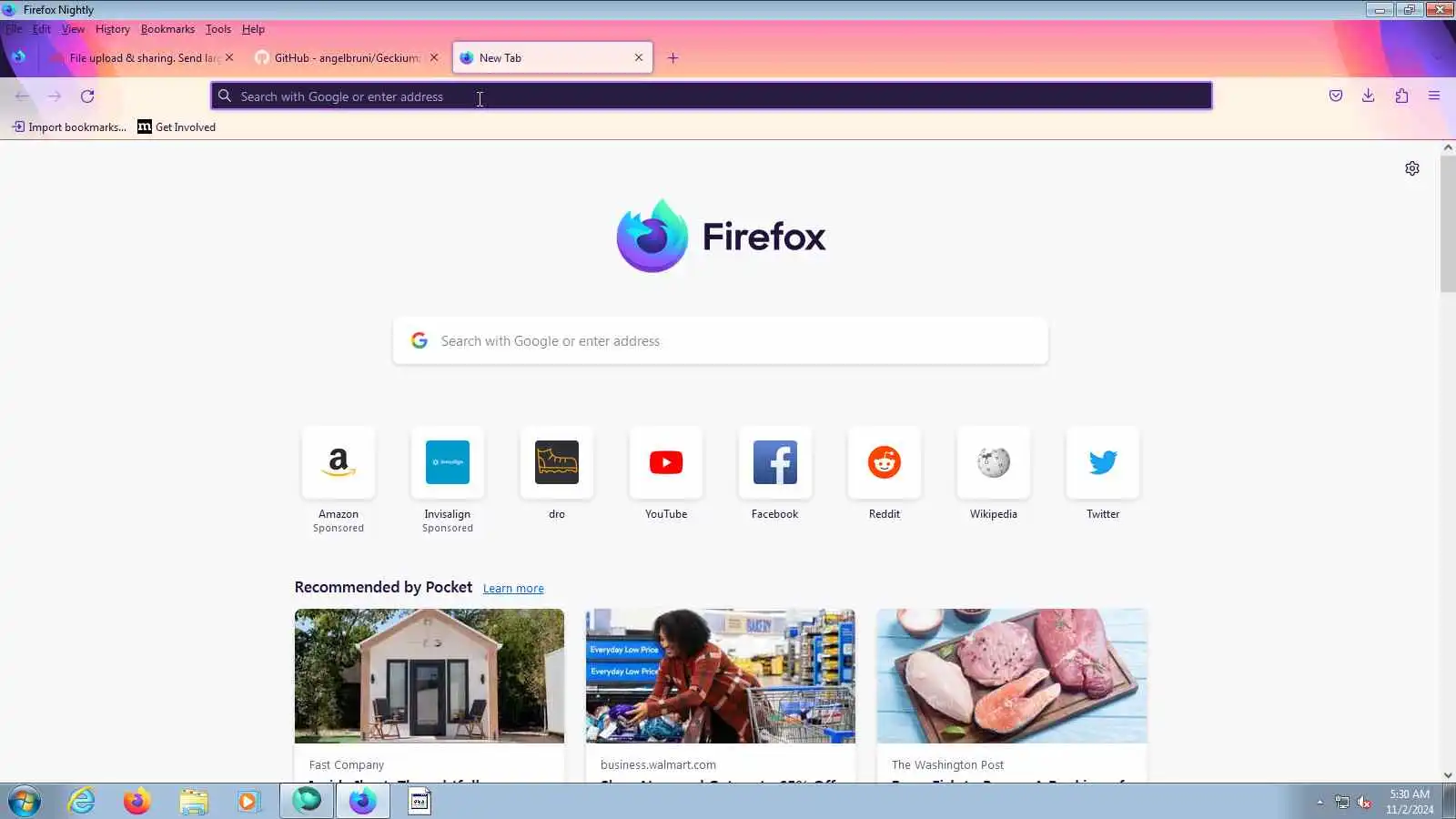The width and height of the screenshot is (1456, 819).
Task: Click Get Involved bookmark
Action: [x=177, y=127]
